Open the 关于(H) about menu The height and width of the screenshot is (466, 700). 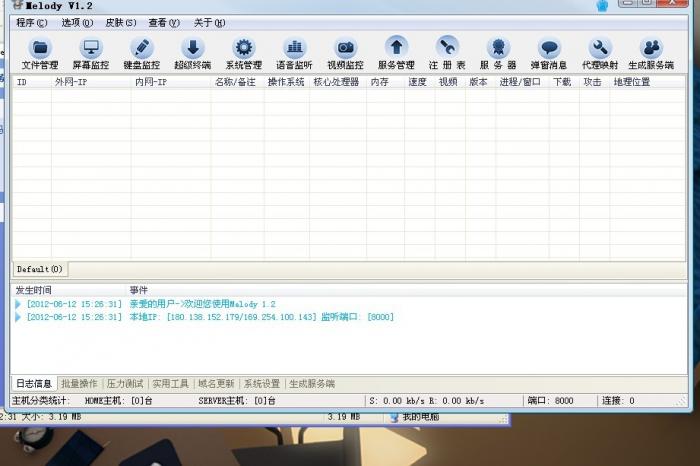[x=209, y=23]
